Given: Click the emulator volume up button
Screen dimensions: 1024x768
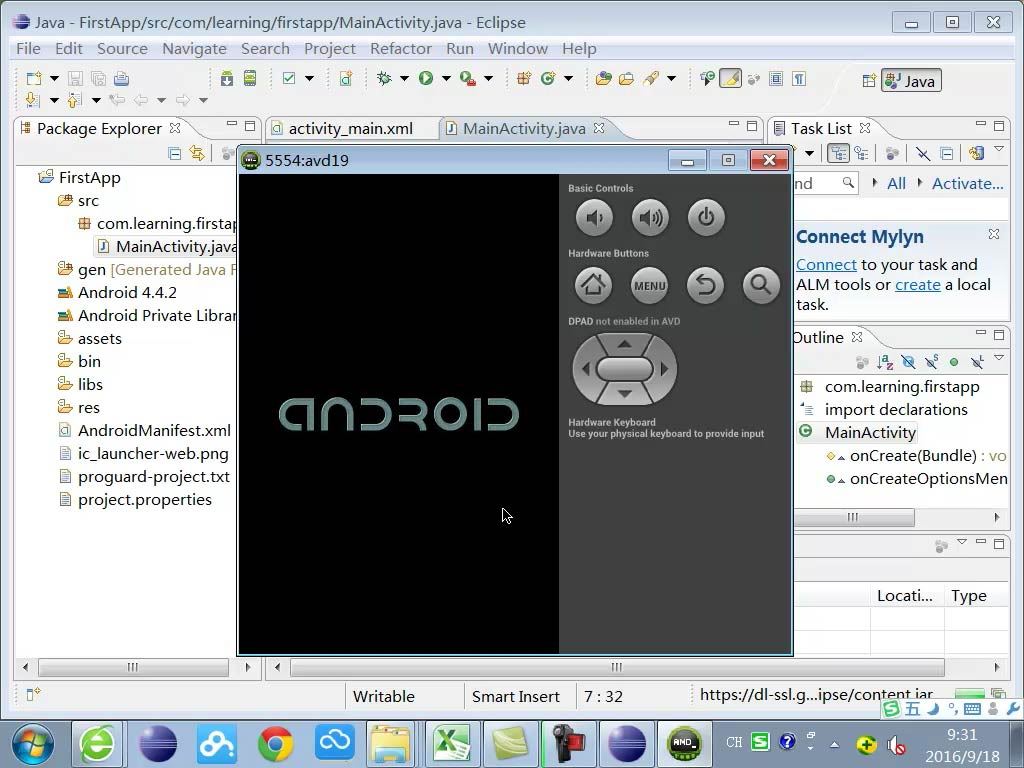Looking at the screenshot, I should [x=650, y=218].
